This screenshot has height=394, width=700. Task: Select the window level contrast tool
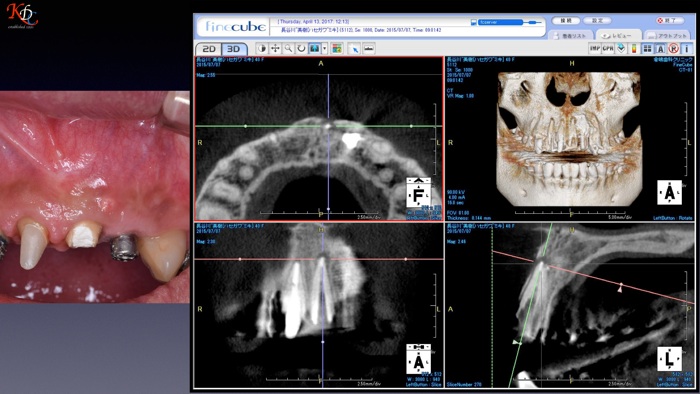(262, 49)
